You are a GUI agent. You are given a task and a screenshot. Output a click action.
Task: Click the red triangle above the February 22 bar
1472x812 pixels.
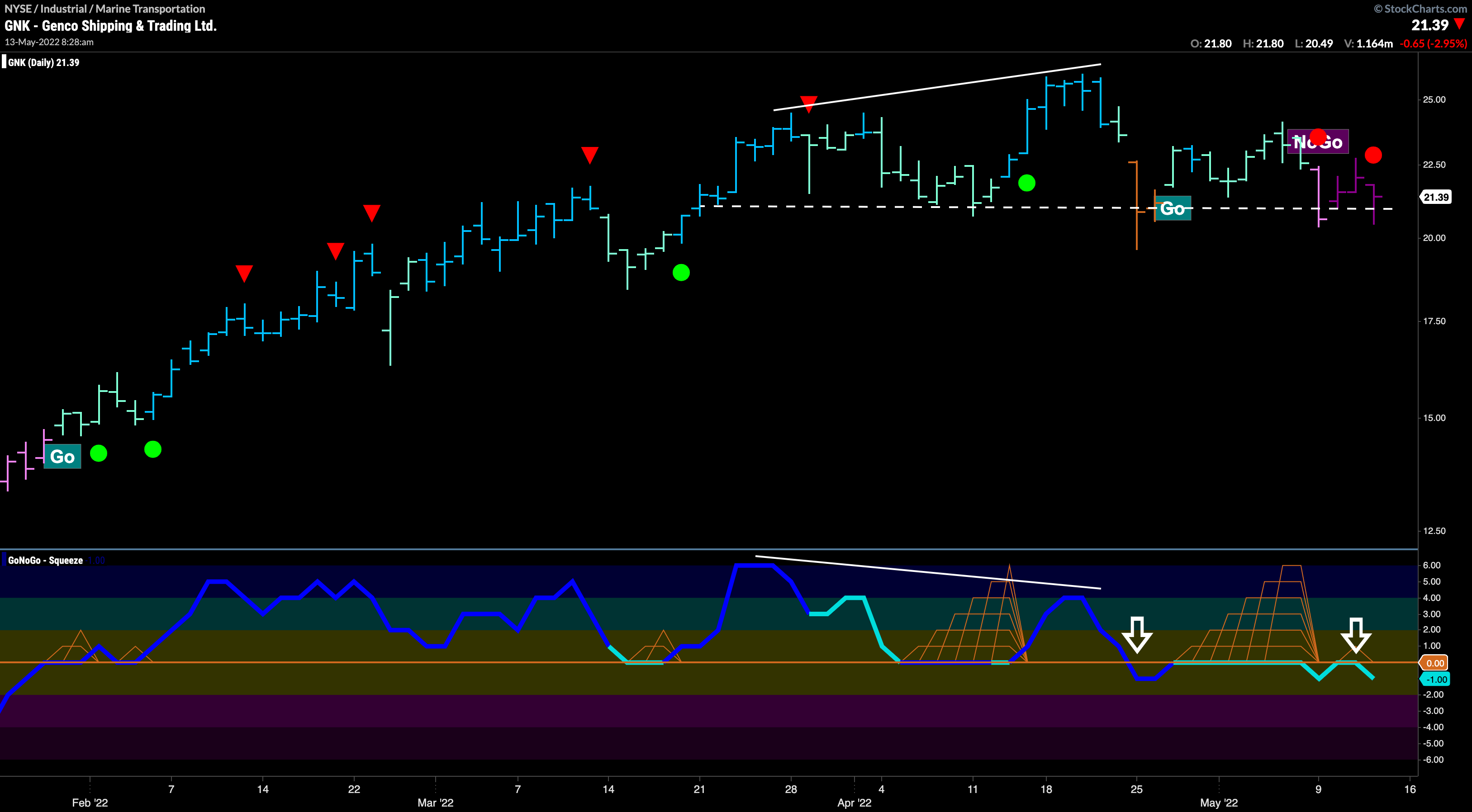tap(371, 212)
